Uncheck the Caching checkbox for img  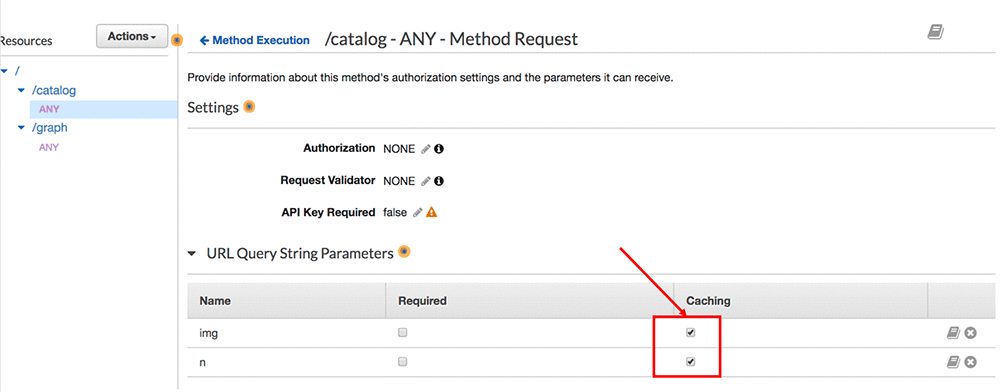[691, 332]
